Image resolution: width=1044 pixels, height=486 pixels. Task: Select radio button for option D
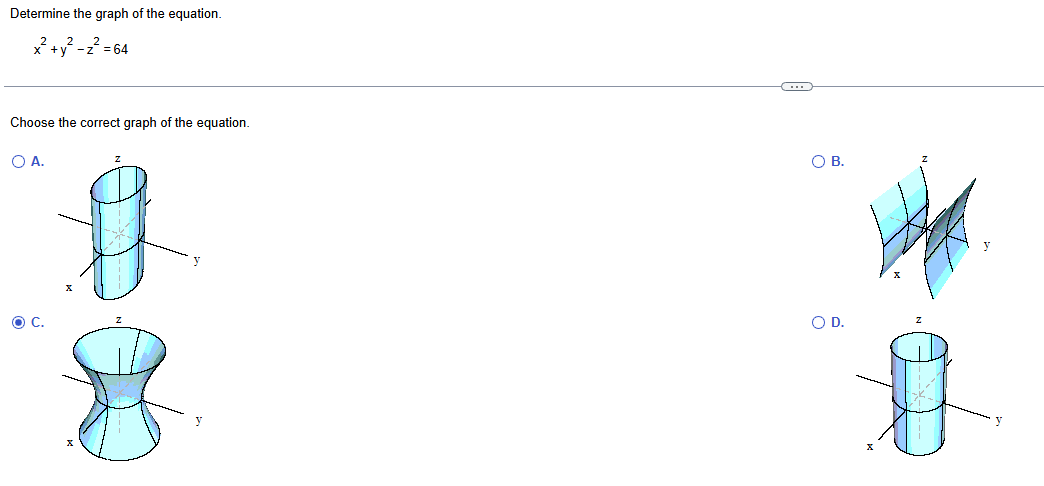pos(819,323)
